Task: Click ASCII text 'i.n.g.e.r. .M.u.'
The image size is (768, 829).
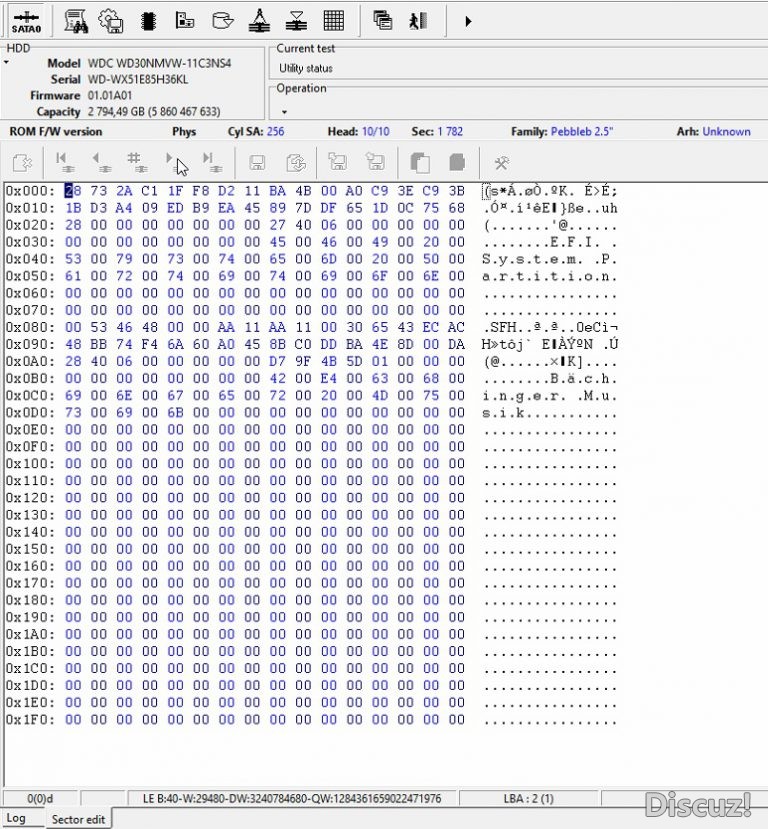Action: 549,395
